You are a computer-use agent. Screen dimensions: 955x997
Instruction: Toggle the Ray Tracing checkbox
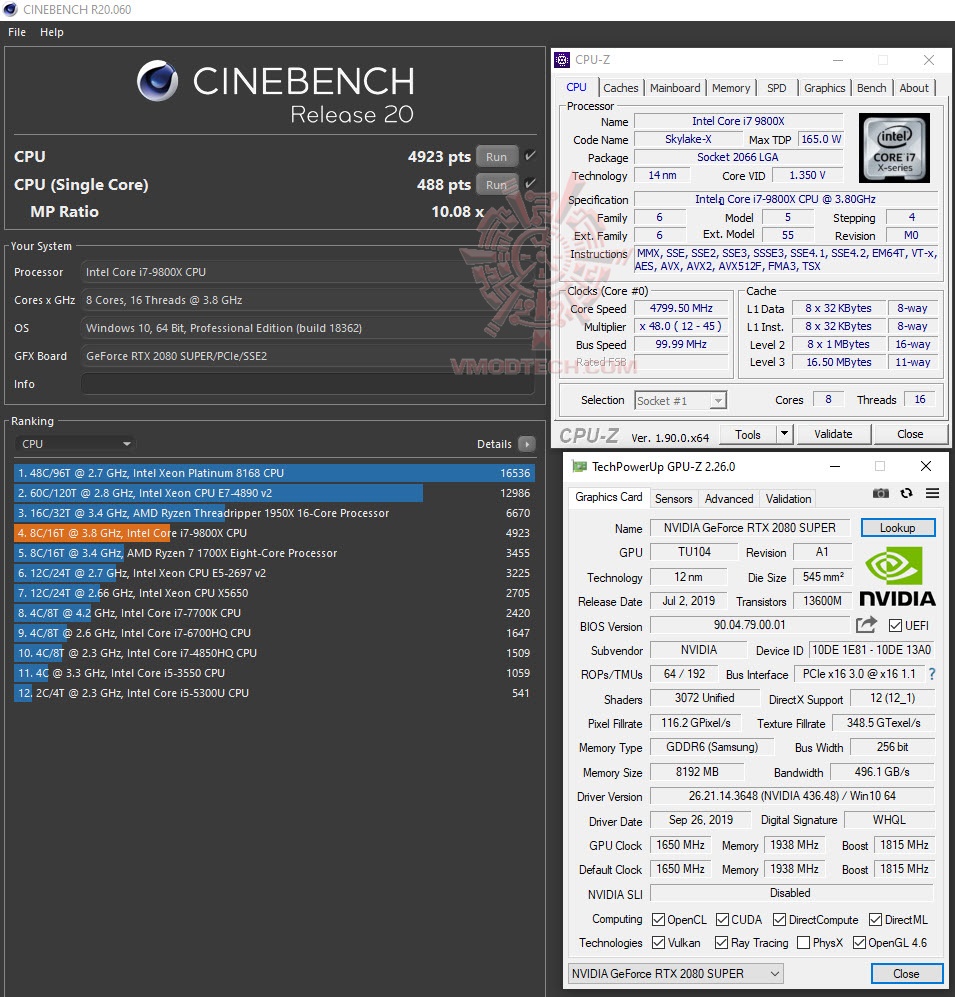click(721, 942)
